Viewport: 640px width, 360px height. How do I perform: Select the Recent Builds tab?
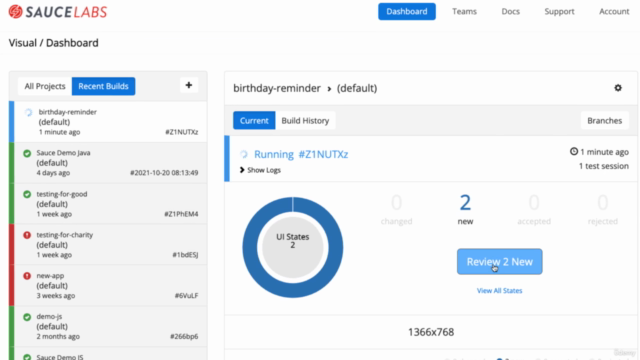pyautogui.click(x=103, y=86)
